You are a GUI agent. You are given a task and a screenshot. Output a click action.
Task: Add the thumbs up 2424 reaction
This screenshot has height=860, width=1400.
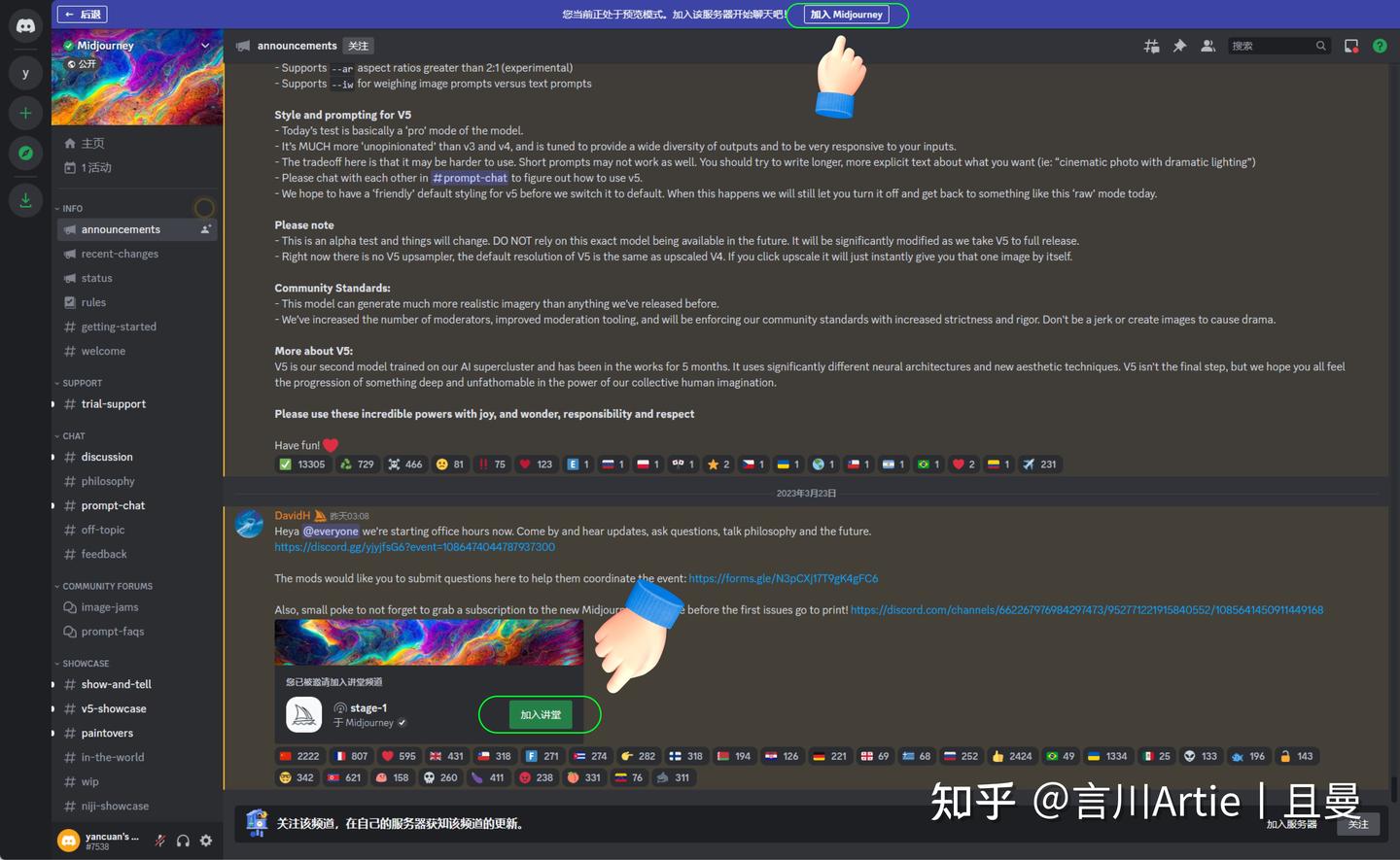pos(1012,756)
